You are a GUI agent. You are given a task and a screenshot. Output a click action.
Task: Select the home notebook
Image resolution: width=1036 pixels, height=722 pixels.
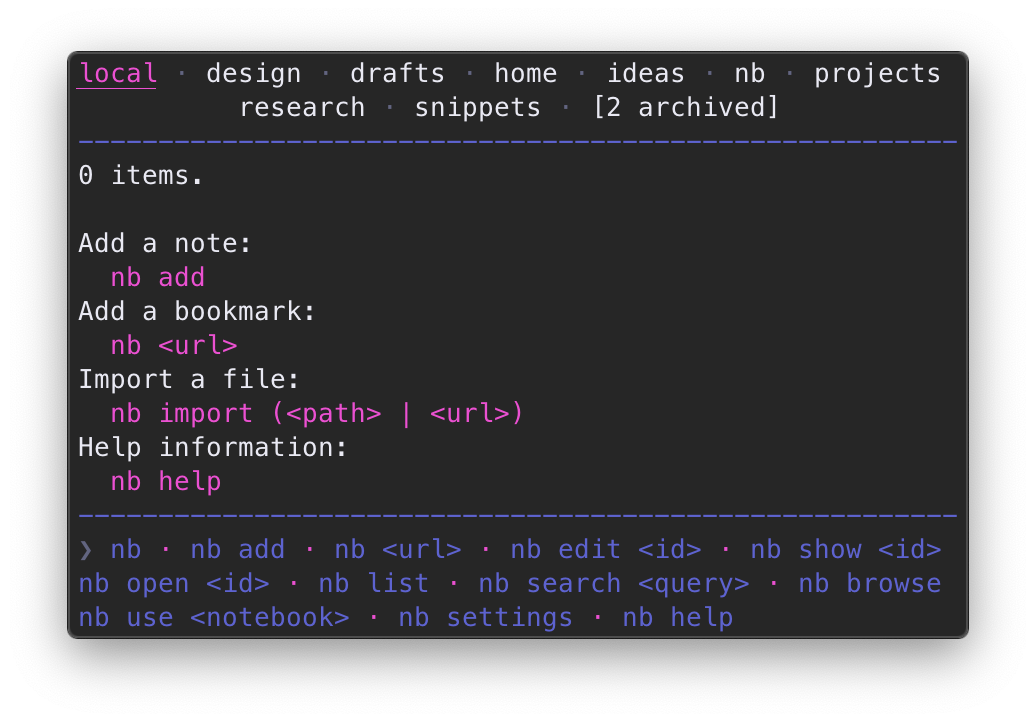click(525, 72)
